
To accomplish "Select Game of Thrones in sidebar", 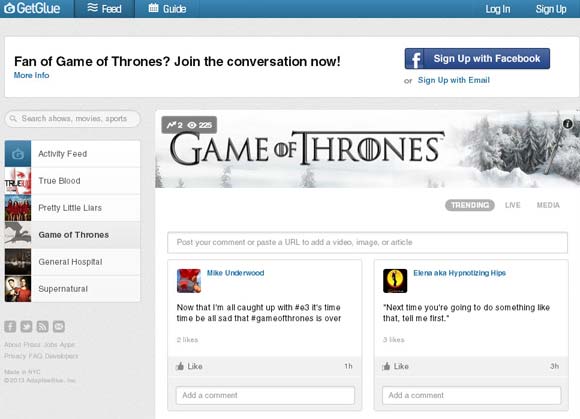I will [72, 235].
